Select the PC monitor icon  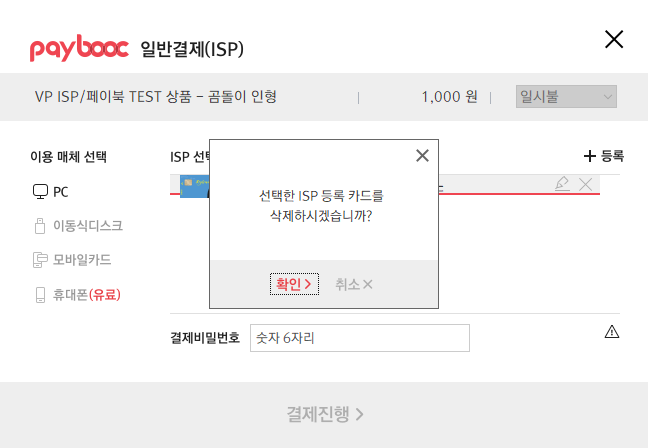pyautogui.click(x=40, y=192)
